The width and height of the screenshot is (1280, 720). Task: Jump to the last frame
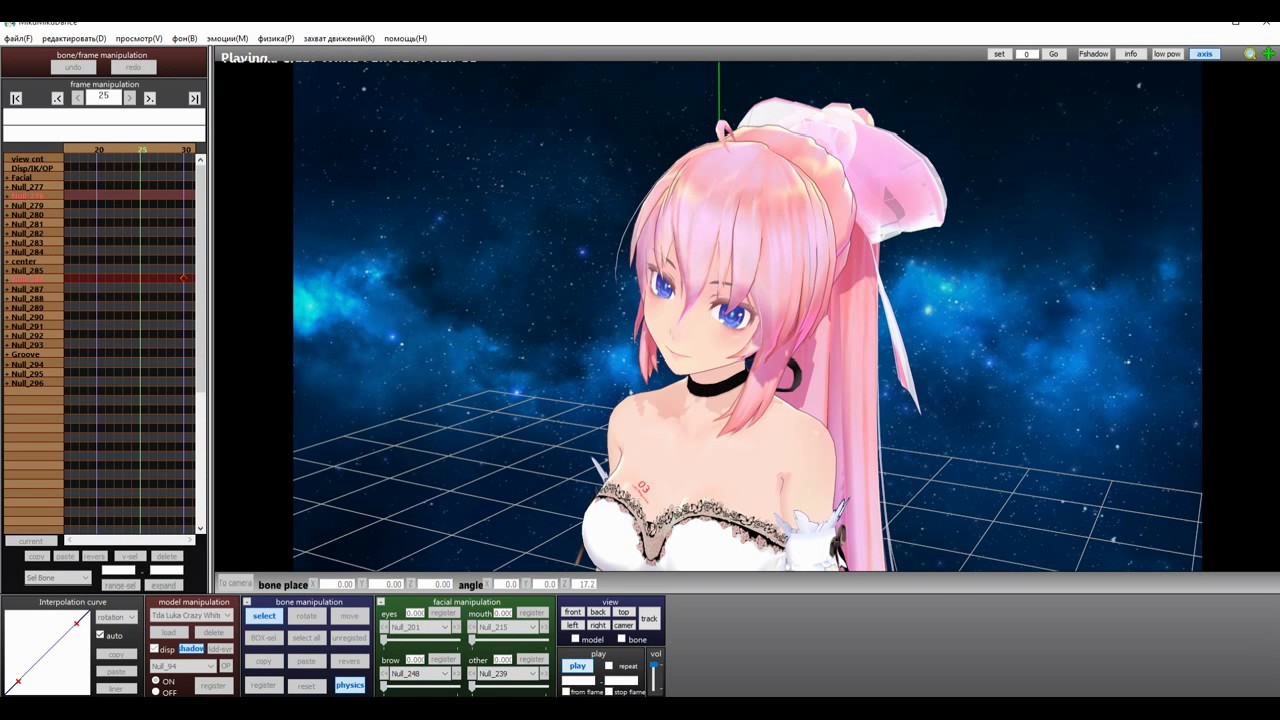coord(194,98)
